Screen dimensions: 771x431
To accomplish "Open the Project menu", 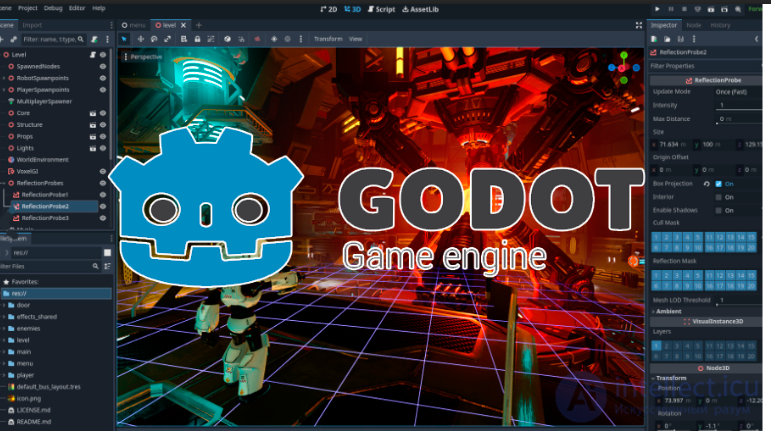I will tap(28, 8).
